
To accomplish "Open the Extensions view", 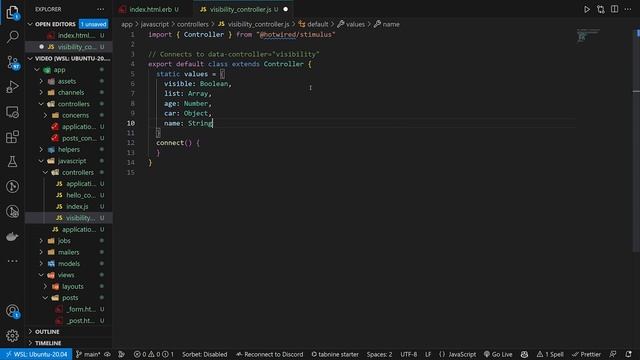I will 12,137.
